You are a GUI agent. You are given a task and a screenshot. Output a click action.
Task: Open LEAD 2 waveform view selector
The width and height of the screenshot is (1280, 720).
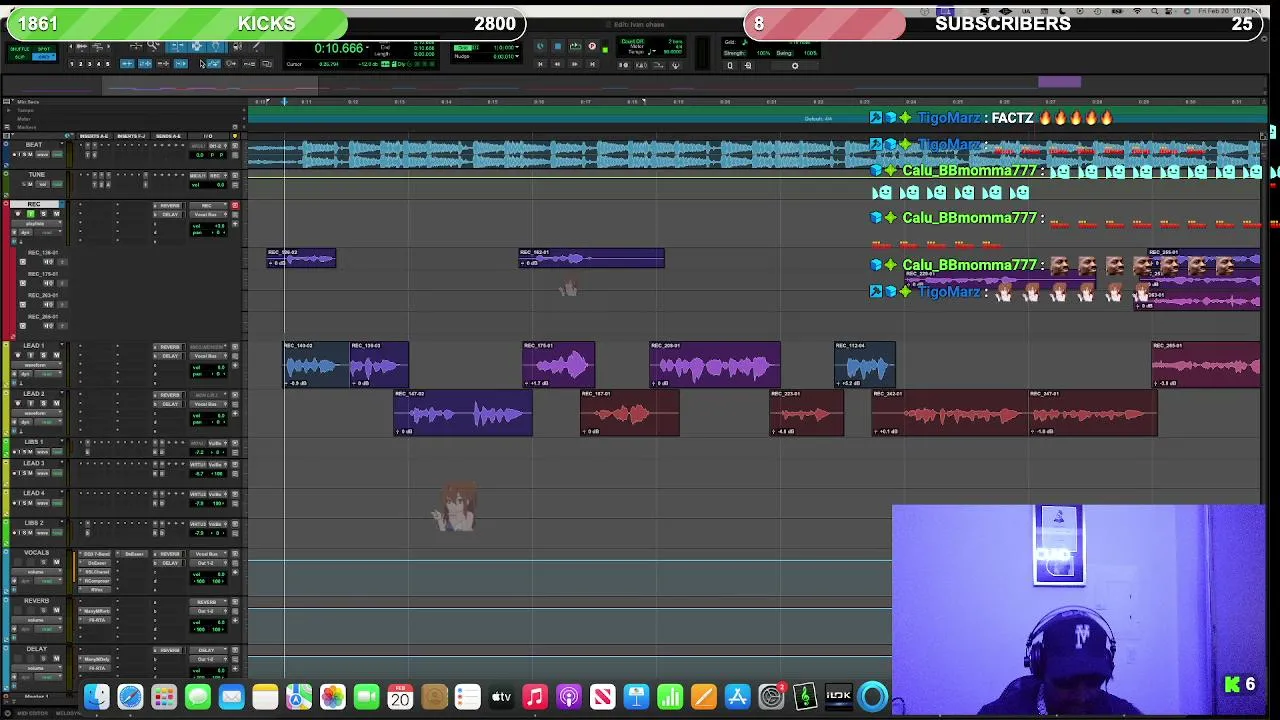point(37,413)
